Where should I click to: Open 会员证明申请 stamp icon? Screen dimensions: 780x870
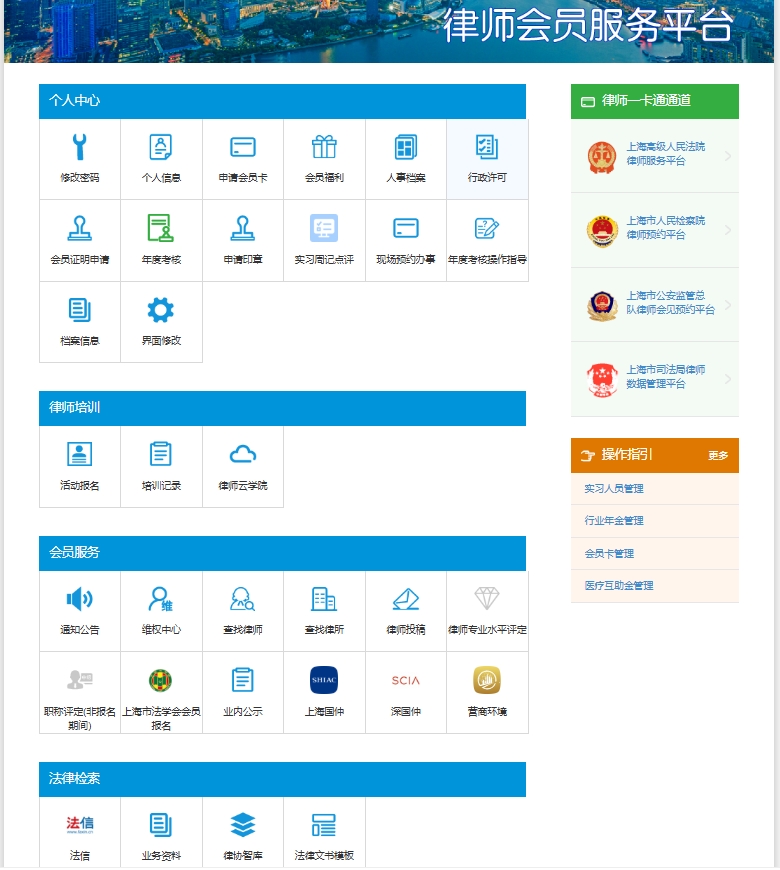[79, 228]
